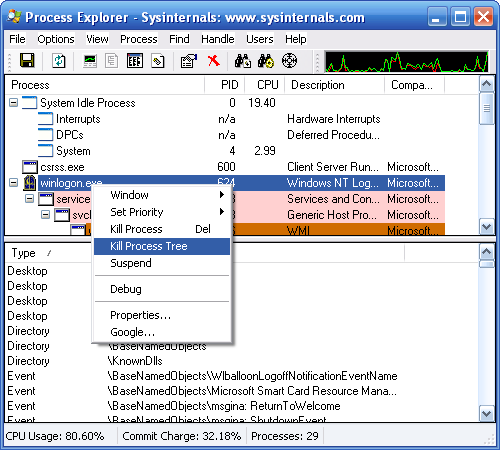This screenshot has width=500, height=450.
Task: Click the DLL/Handle view toolbar icon
Action: click(158, 61)
